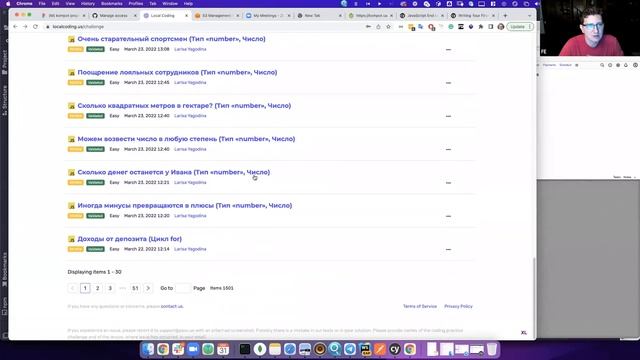Open the Chrome profile avatar

501,27
